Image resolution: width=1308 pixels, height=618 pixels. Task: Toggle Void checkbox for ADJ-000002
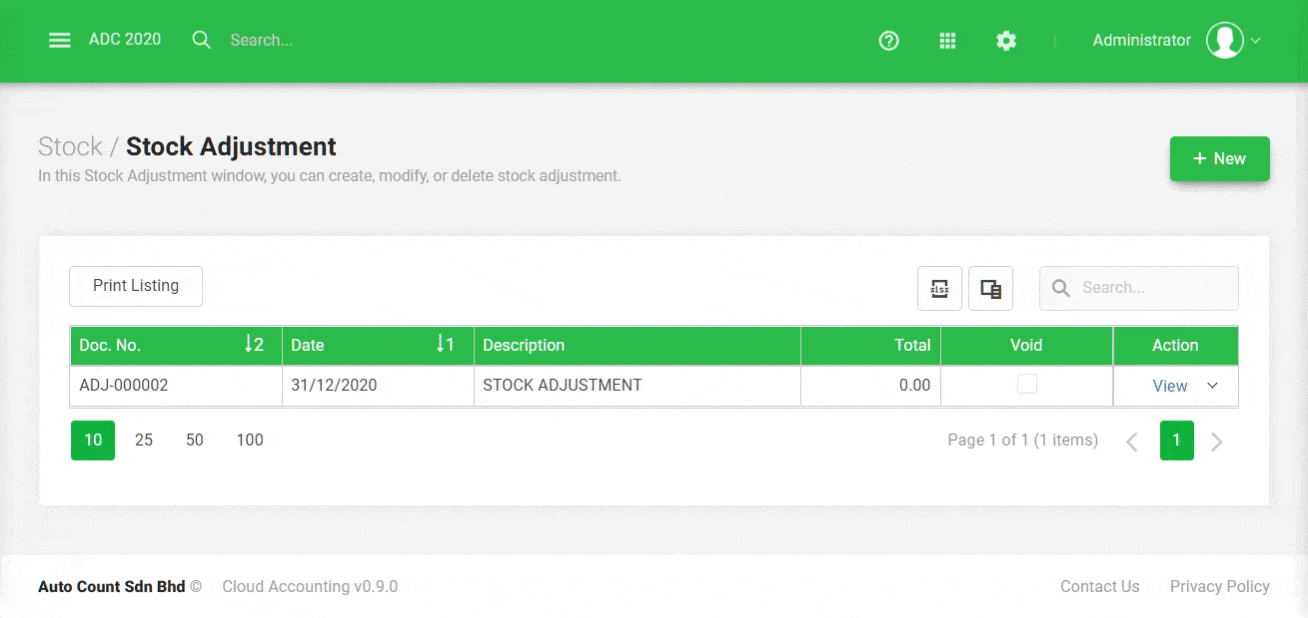[1027, 385]
